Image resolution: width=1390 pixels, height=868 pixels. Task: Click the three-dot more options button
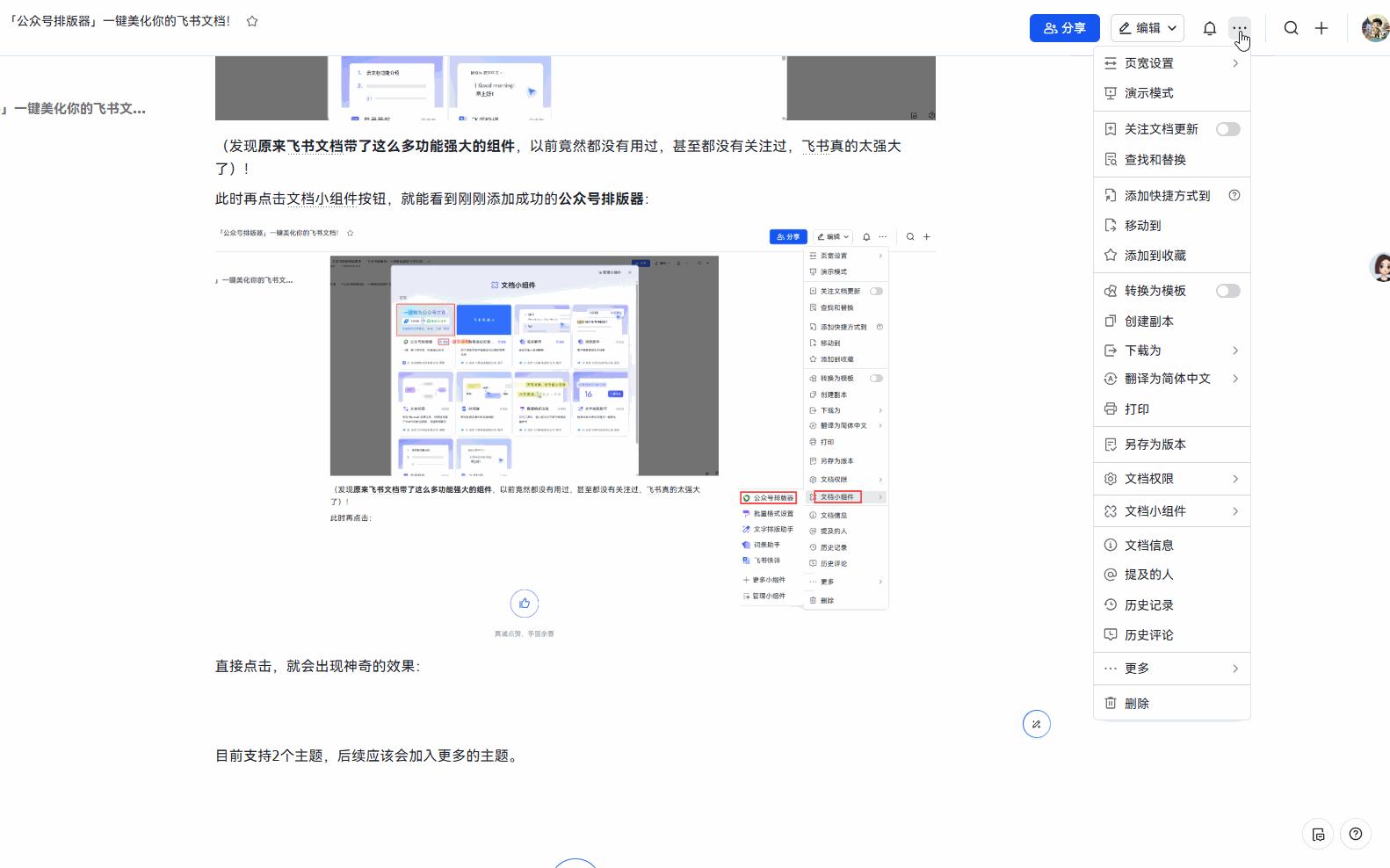click(x=1239, y=28)
